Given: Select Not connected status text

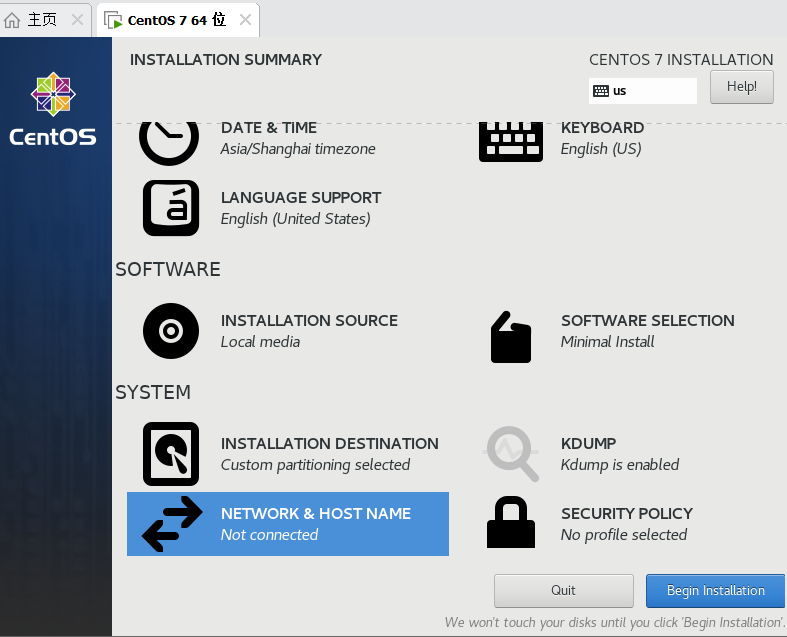Looking at the screenshot, I should point(270,535).
